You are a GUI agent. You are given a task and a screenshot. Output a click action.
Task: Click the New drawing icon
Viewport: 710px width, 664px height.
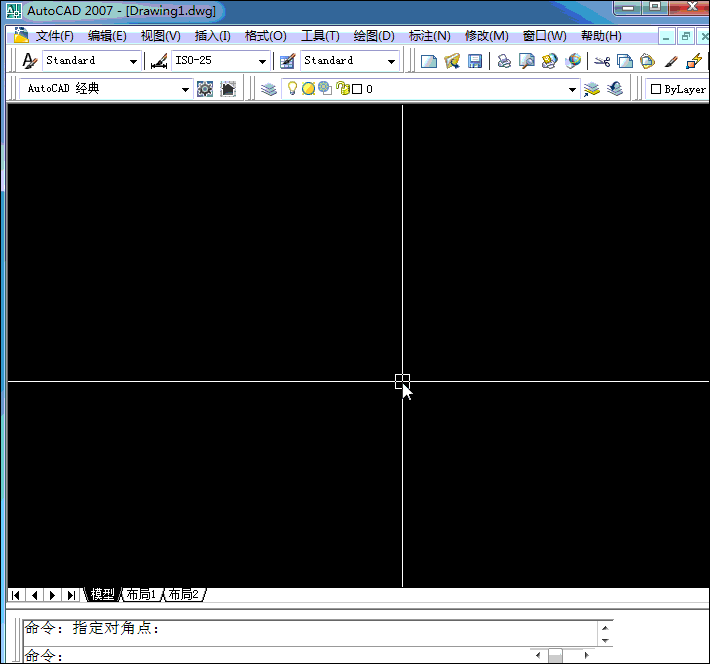(x=429, y=61)
